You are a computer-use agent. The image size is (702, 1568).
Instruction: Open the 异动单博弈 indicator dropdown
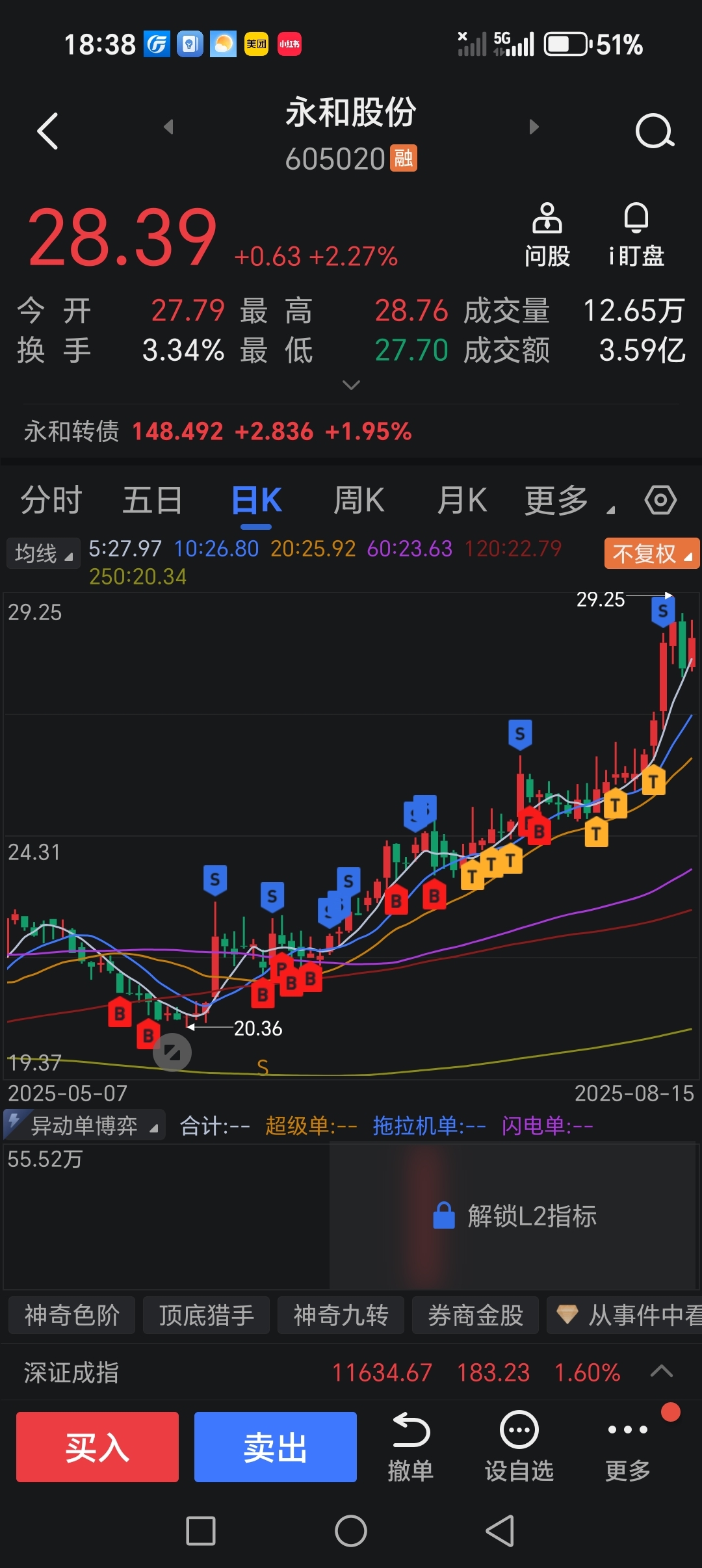[x=83, y=1125]
